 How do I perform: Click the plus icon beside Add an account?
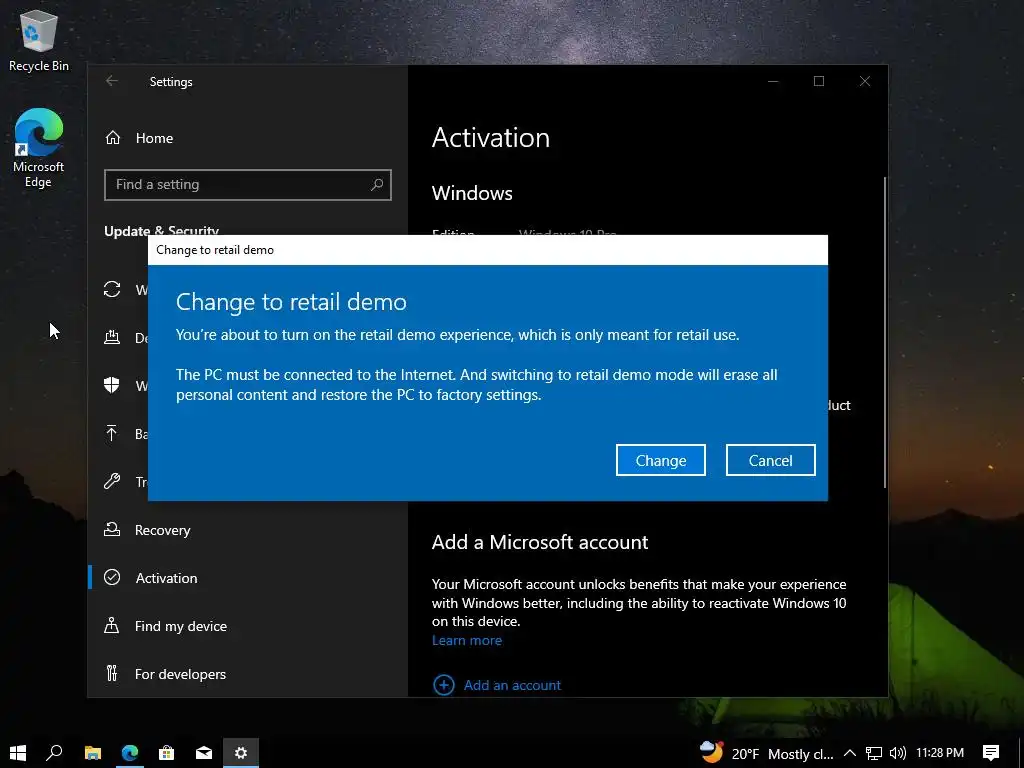[443, 685]
